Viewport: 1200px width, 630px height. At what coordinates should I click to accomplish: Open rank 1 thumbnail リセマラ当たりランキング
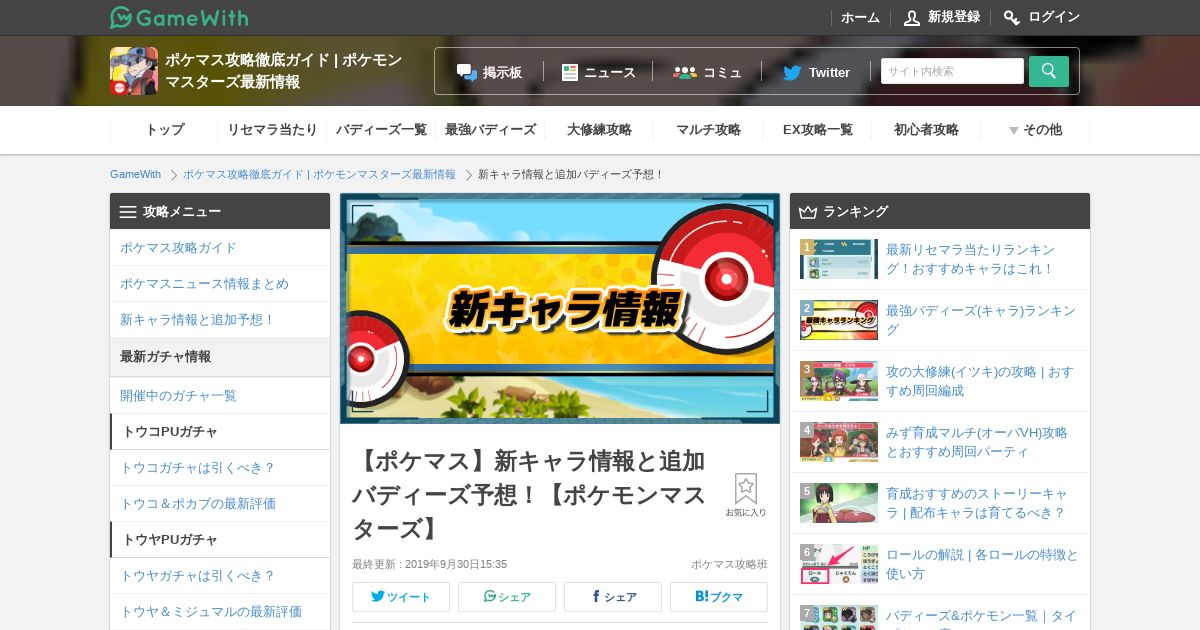coord(839,259)
